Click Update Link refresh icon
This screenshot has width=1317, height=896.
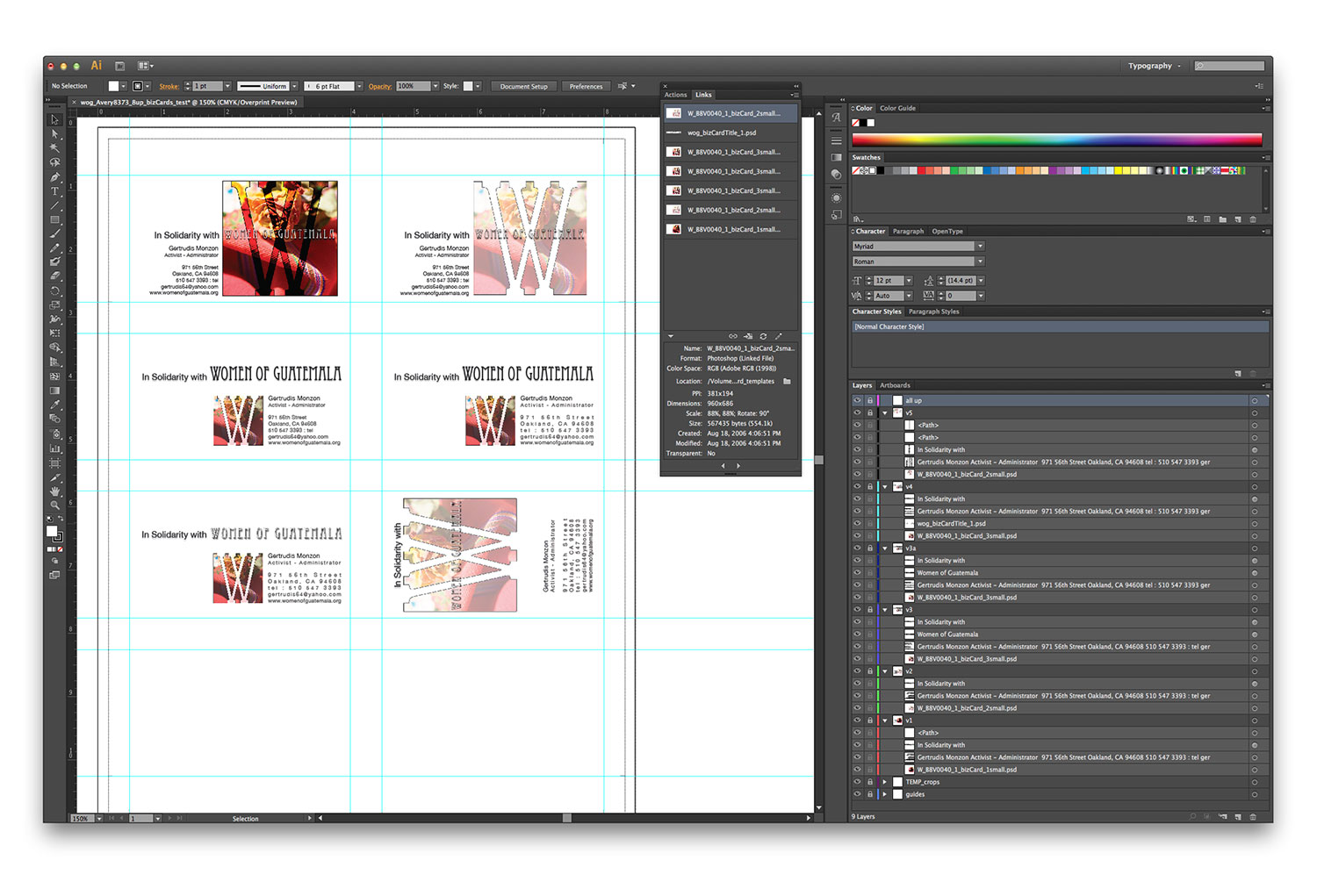tap(763, 336)
